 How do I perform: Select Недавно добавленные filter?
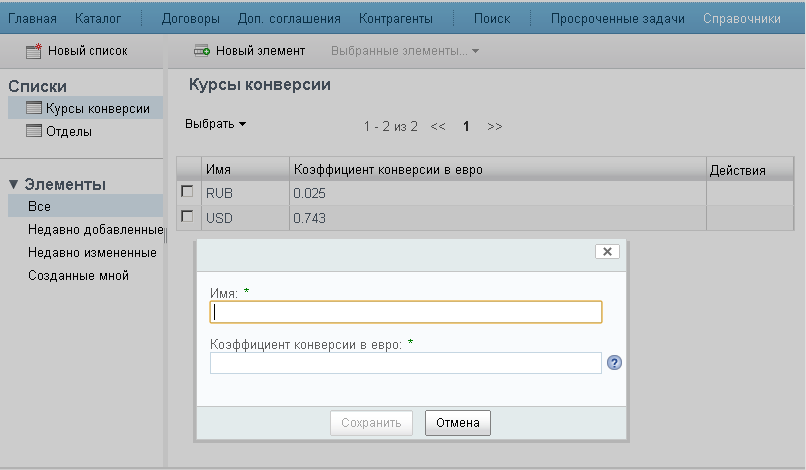coord(96,229)
